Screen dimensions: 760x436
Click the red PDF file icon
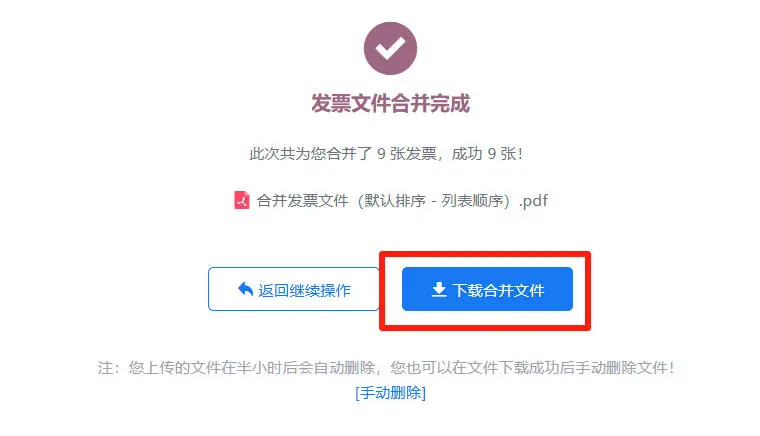coord(241,200)
